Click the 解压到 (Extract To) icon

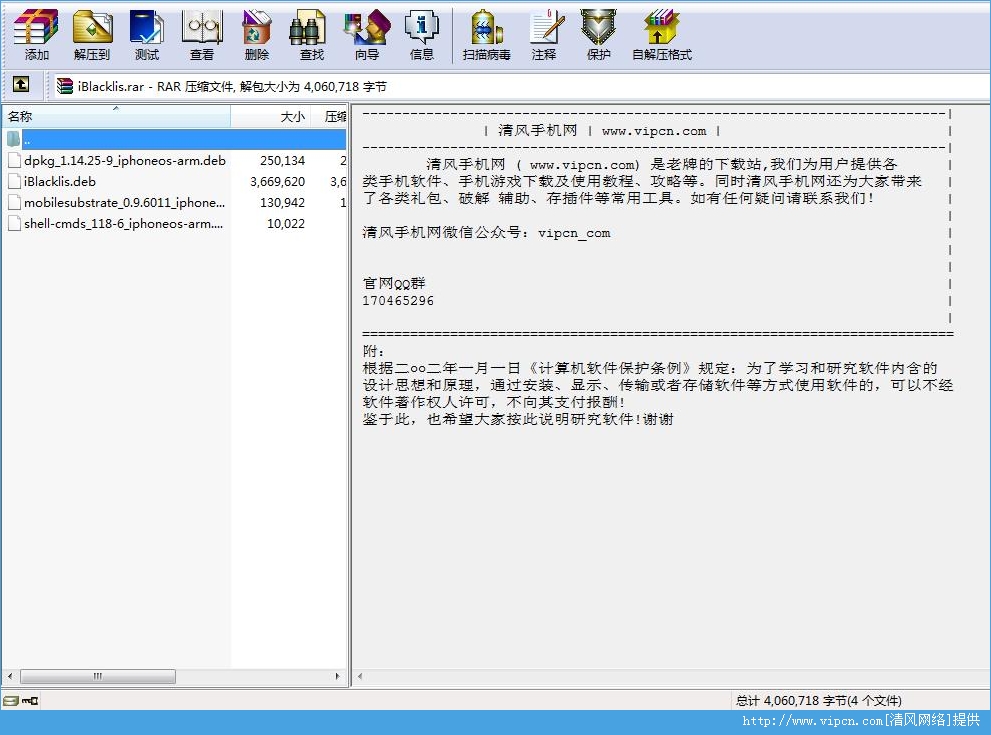pos(92,34)
